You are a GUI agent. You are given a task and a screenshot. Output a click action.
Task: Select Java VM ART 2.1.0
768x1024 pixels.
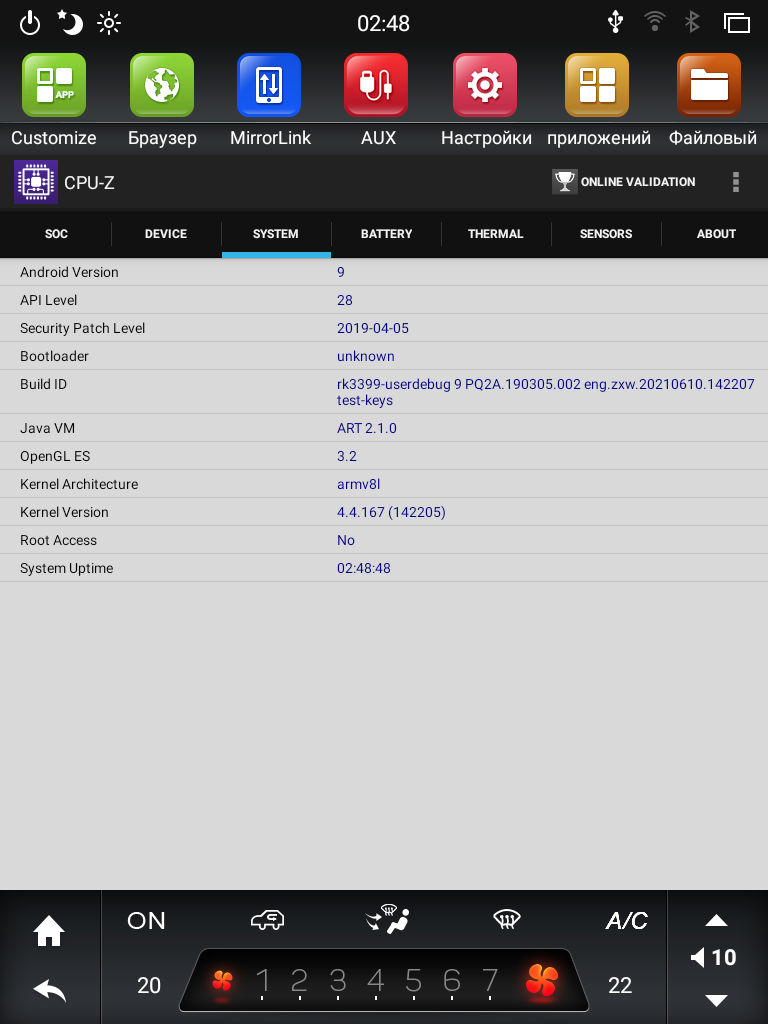(366, 428)
